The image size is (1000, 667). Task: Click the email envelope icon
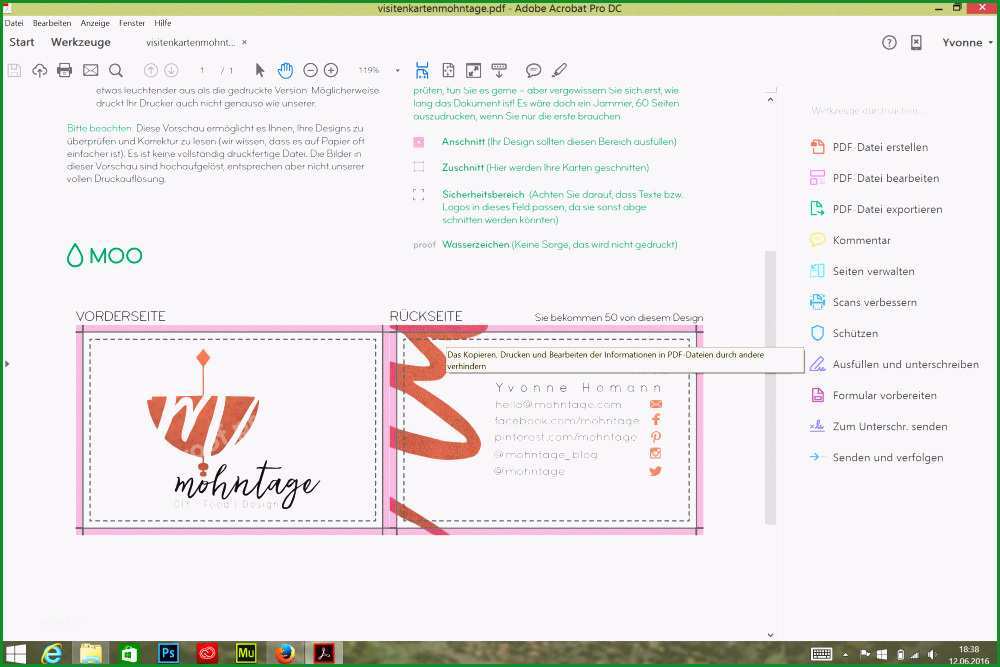coord(91,70)
